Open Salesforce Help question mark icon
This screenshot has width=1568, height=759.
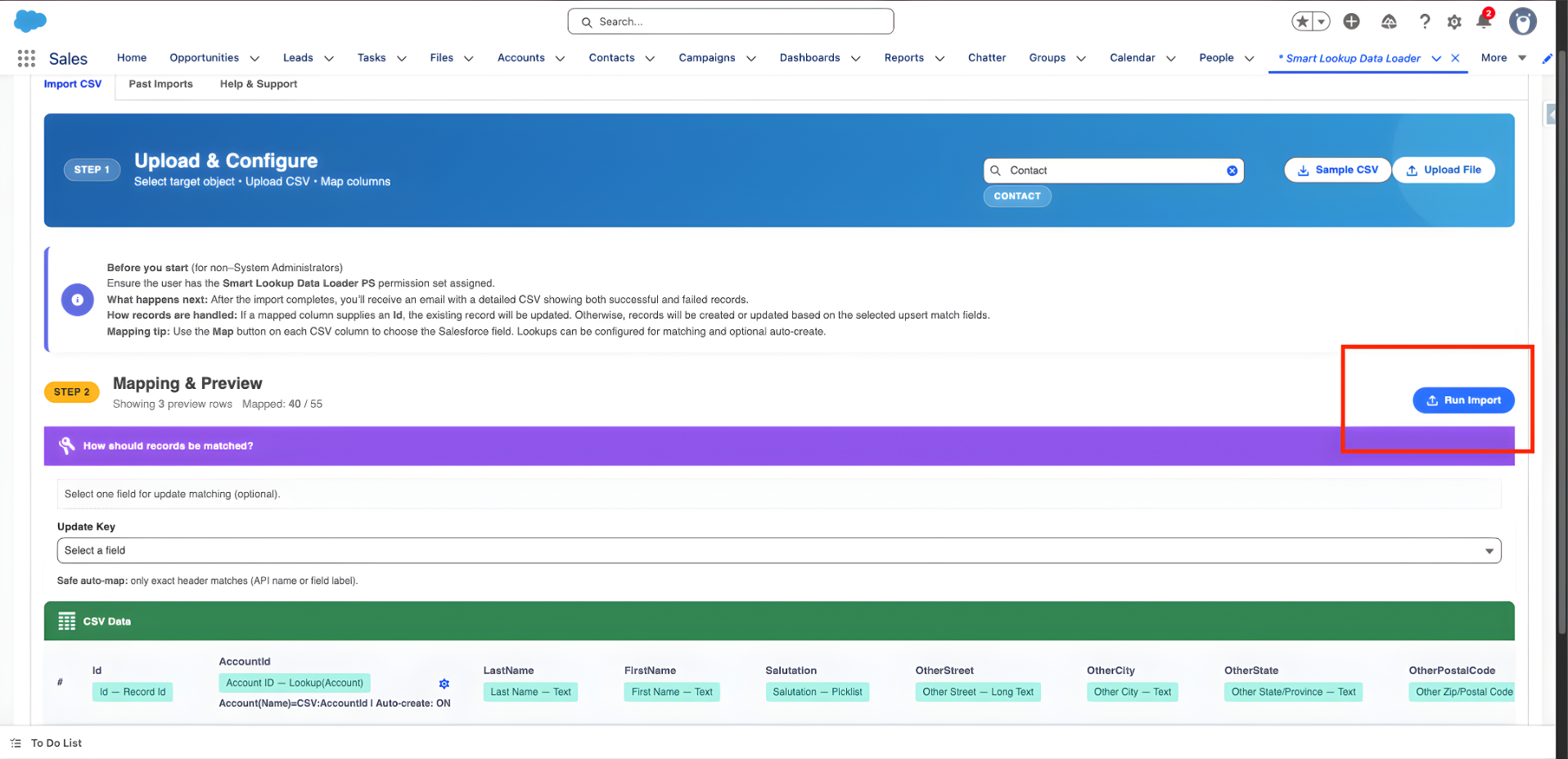click(1424, 22)
